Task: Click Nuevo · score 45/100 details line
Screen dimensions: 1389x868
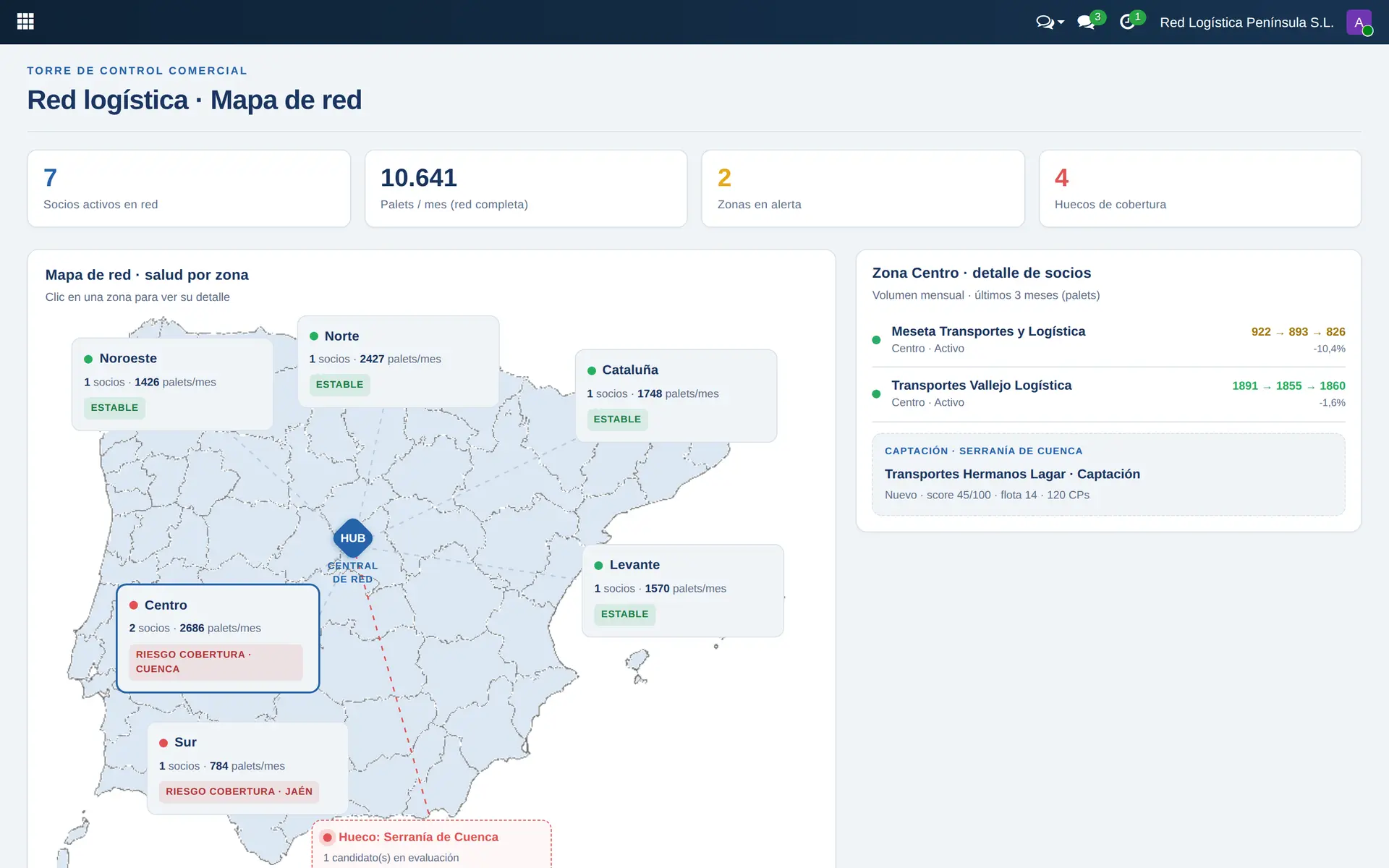Action: (x=987, y=495)
